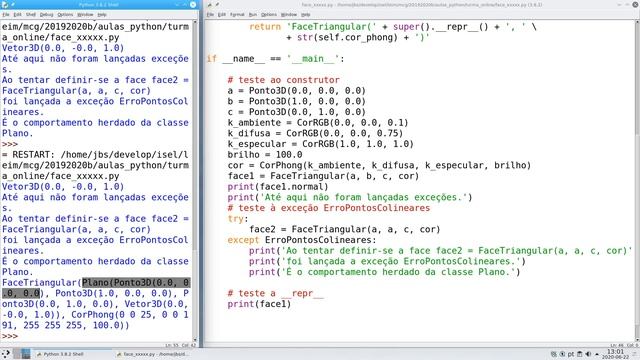Click the '= RESTART:' line in the shell
The image size is (640, 360).
[x=95, y=155]
